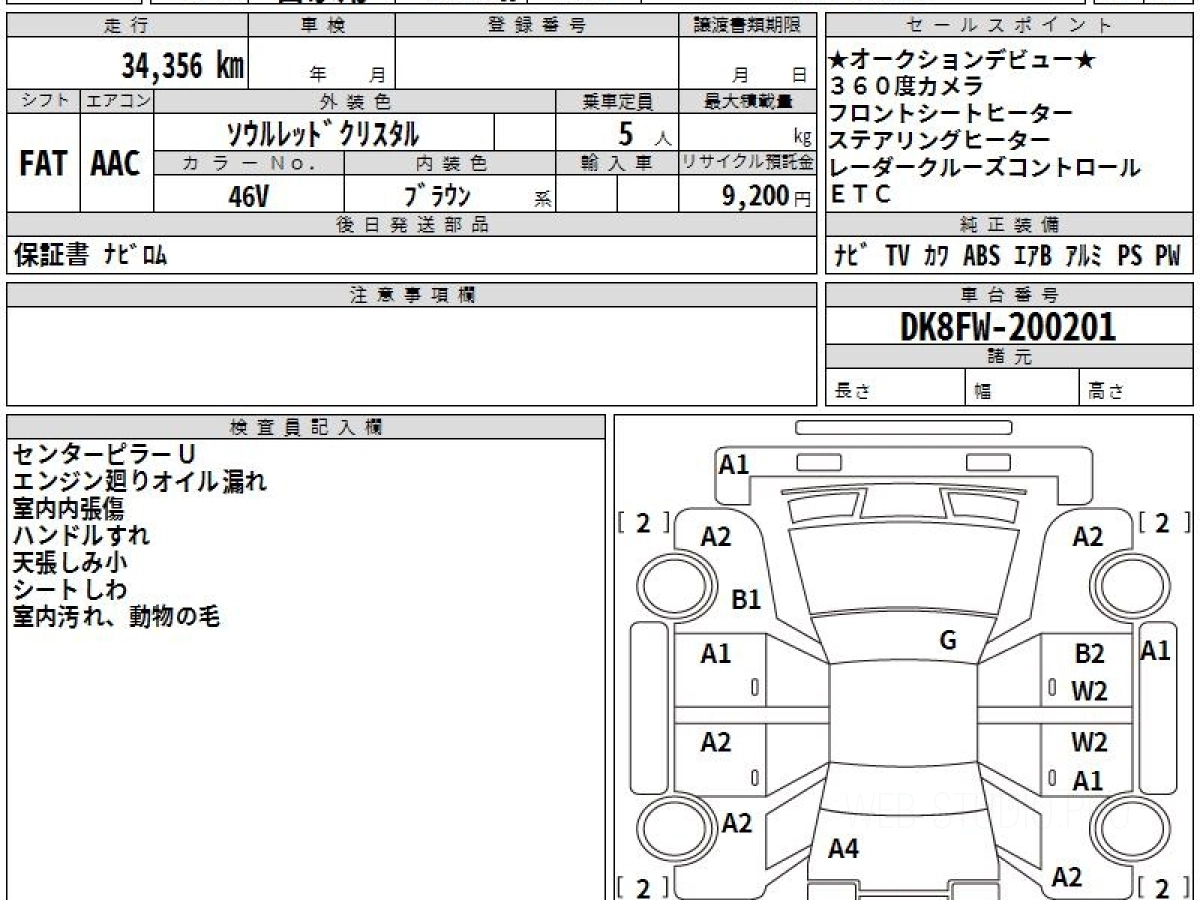This screenshot has height=900, width=1200.
Task: Select the 長さ dimension label
Action: (x=852, y=392)
